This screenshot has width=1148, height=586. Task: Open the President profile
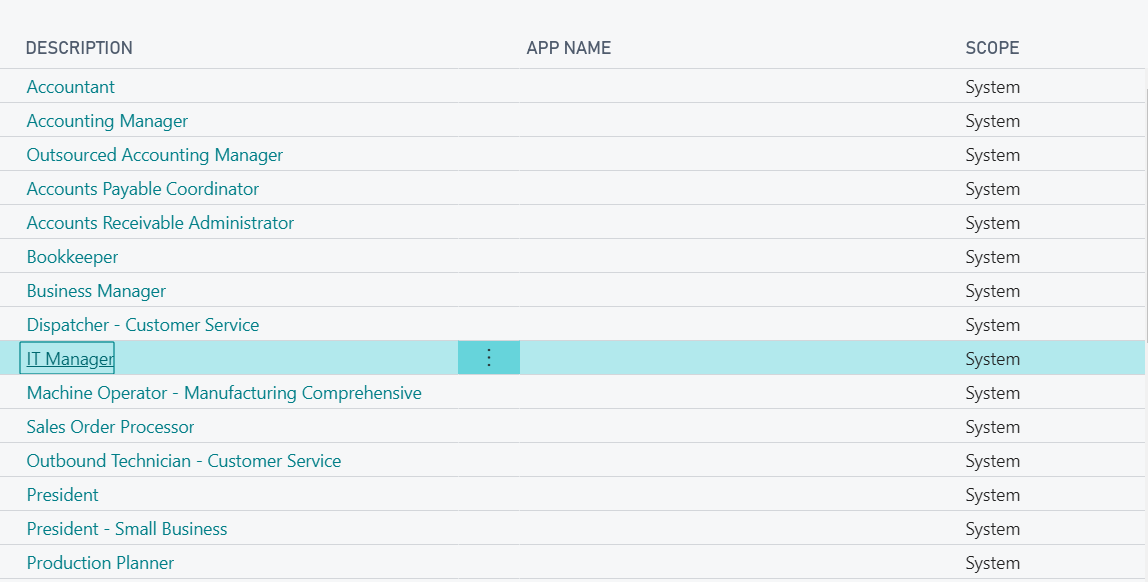pyautogui.click(x=62, y=494)
